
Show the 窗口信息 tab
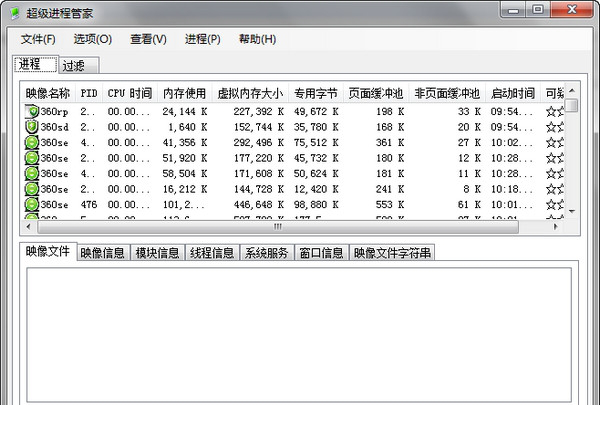click(x=321, y=253)
